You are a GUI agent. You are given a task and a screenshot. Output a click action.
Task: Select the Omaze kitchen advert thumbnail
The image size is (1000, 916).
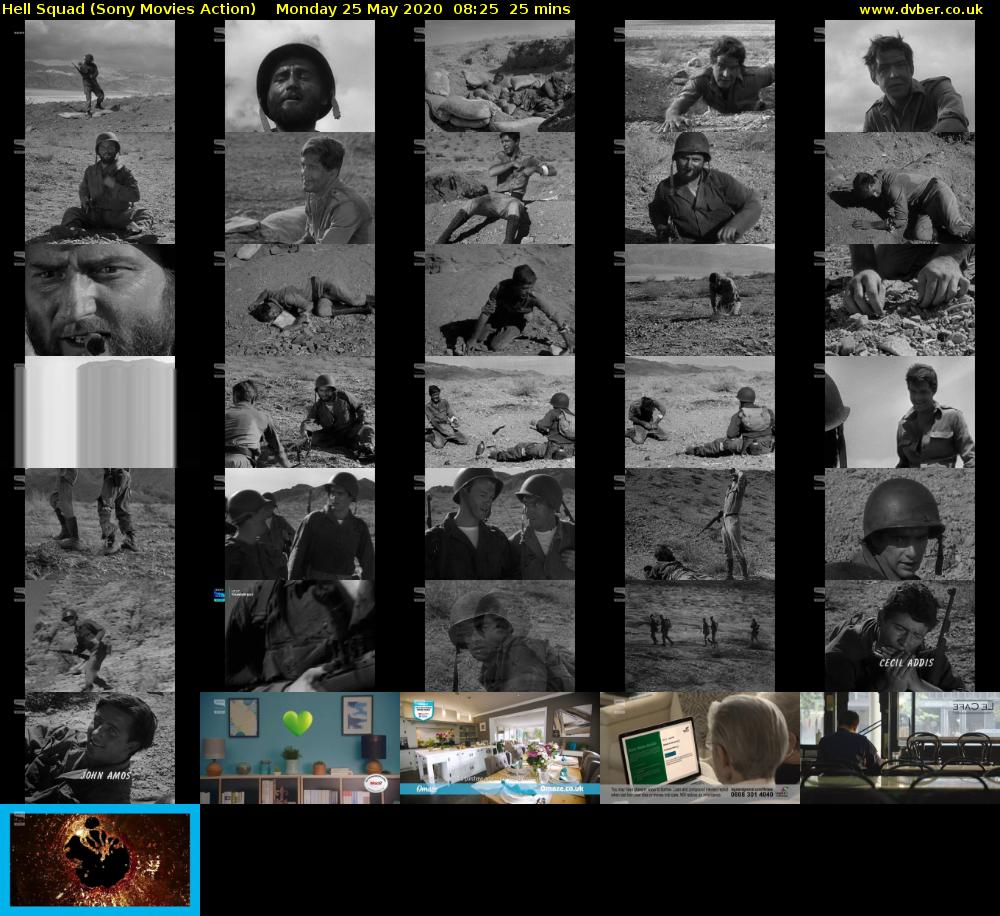[x=500, y=748]
